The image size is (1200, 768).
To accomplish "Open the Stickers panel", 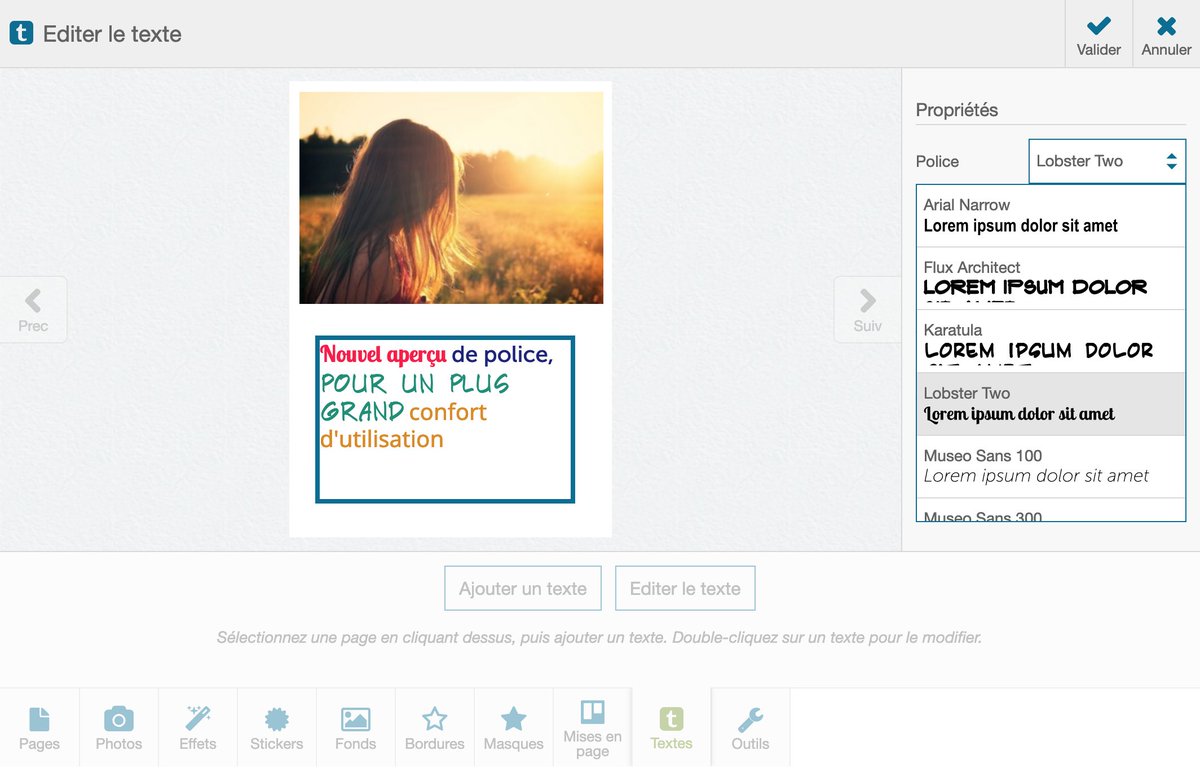I will 276,727.
